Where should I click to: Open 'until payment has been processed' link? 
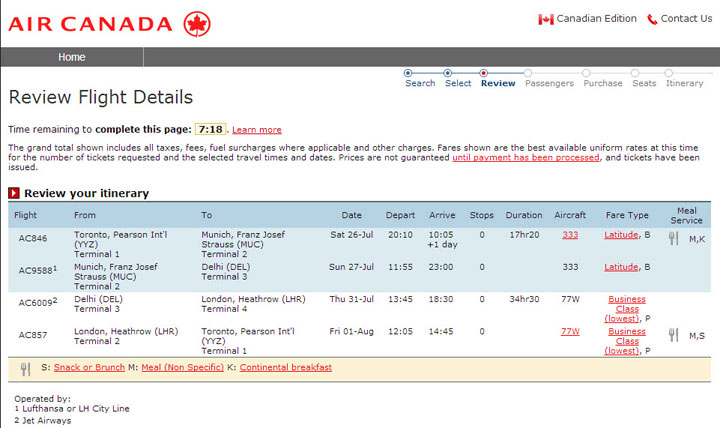[526, 158]
